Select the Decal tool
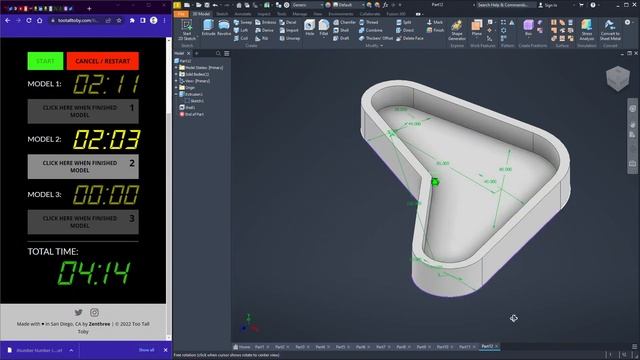 point(288,22)
